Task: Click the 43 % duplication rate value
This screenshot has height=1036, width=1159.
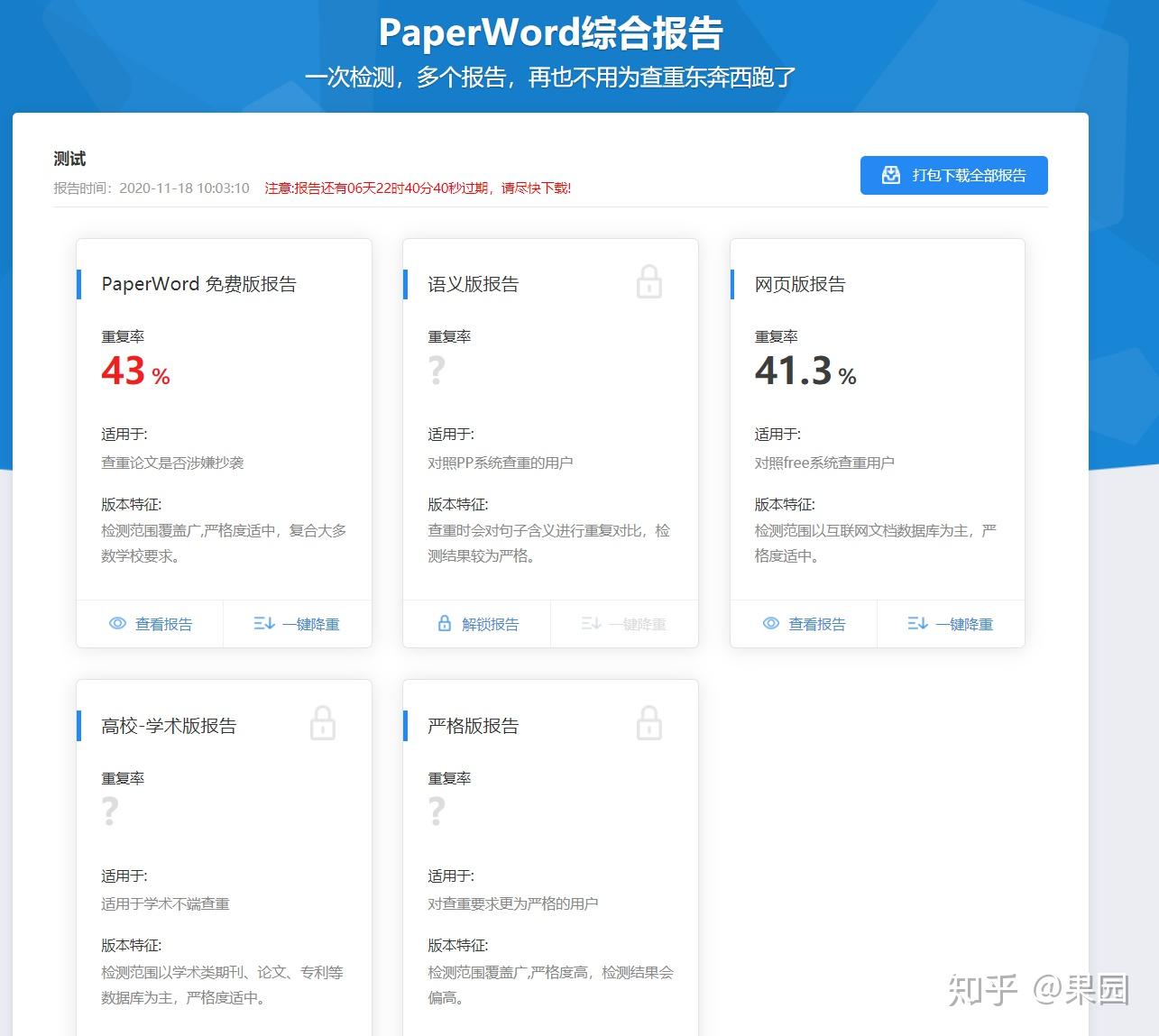Action: tap(135, 371)
